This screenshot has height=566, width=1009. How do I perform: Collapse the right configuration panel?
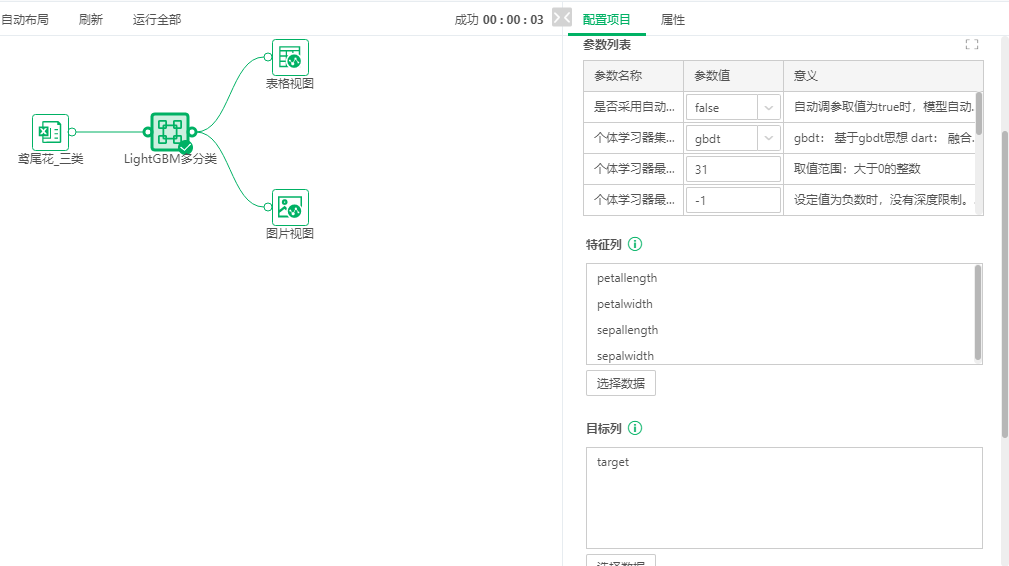tap(562, 17)
